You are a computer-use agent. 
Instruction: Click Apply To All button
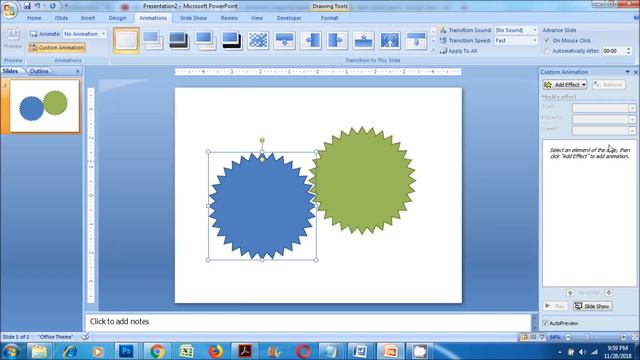click(459, 51)
